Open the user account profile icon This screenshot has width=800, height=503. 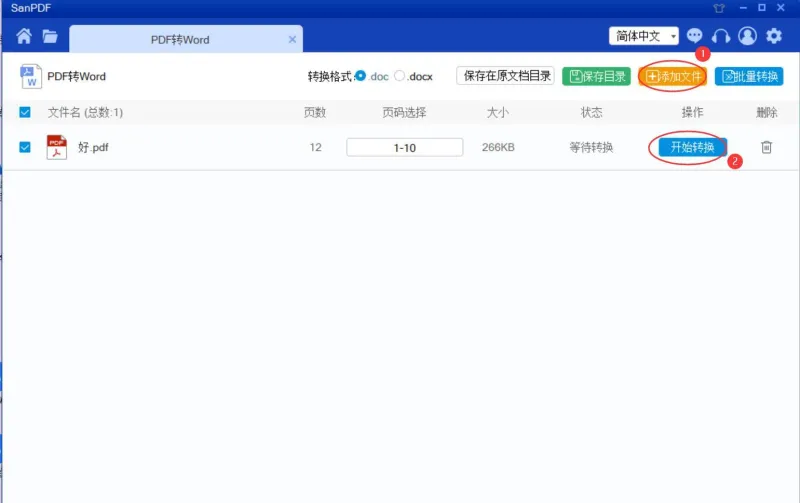(x=747, y=36)
